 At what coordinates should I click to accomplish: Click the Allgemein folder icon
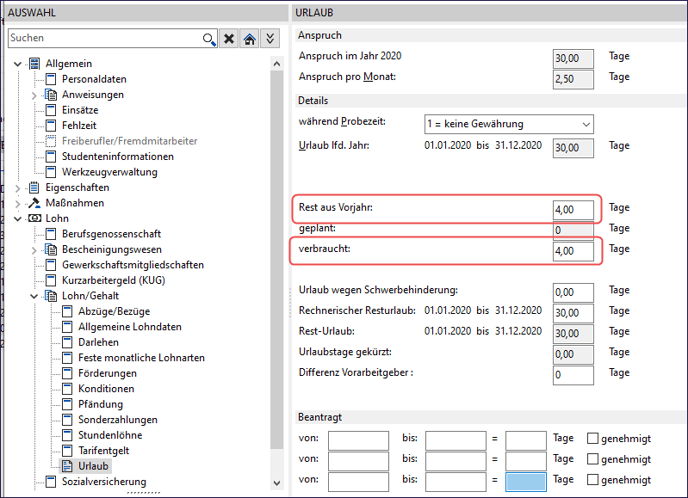[x=34, y=64]
